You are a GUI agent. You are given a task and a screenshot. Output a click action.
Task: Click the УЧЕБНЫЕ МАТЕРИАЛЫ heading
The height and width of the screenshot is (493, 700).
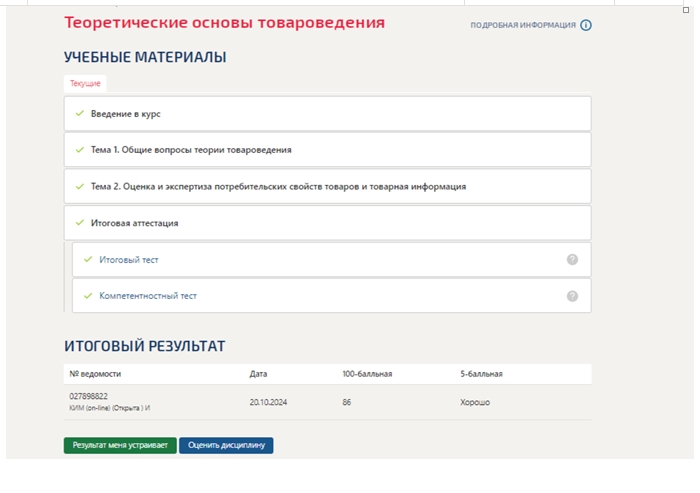(x=145, y=57)
